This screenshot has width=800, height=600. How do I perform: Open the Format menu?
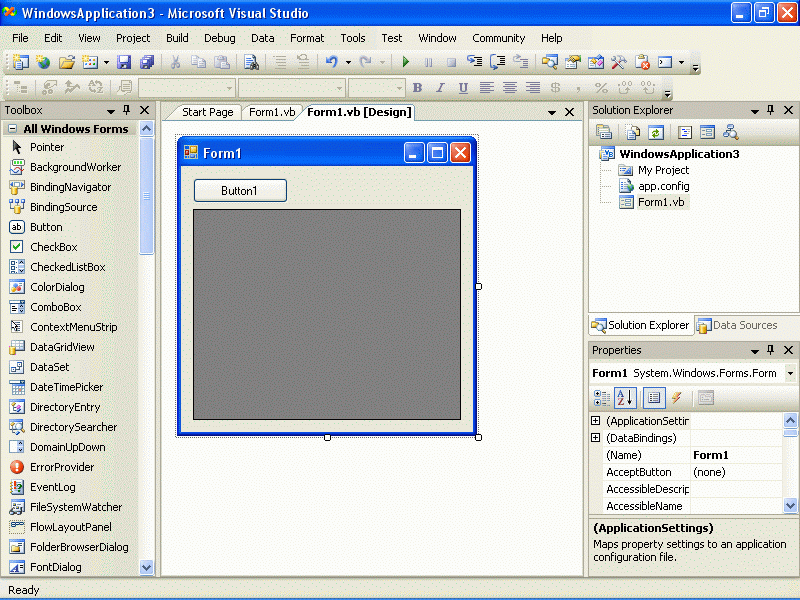pyautogui.click(x=307, y=38)
